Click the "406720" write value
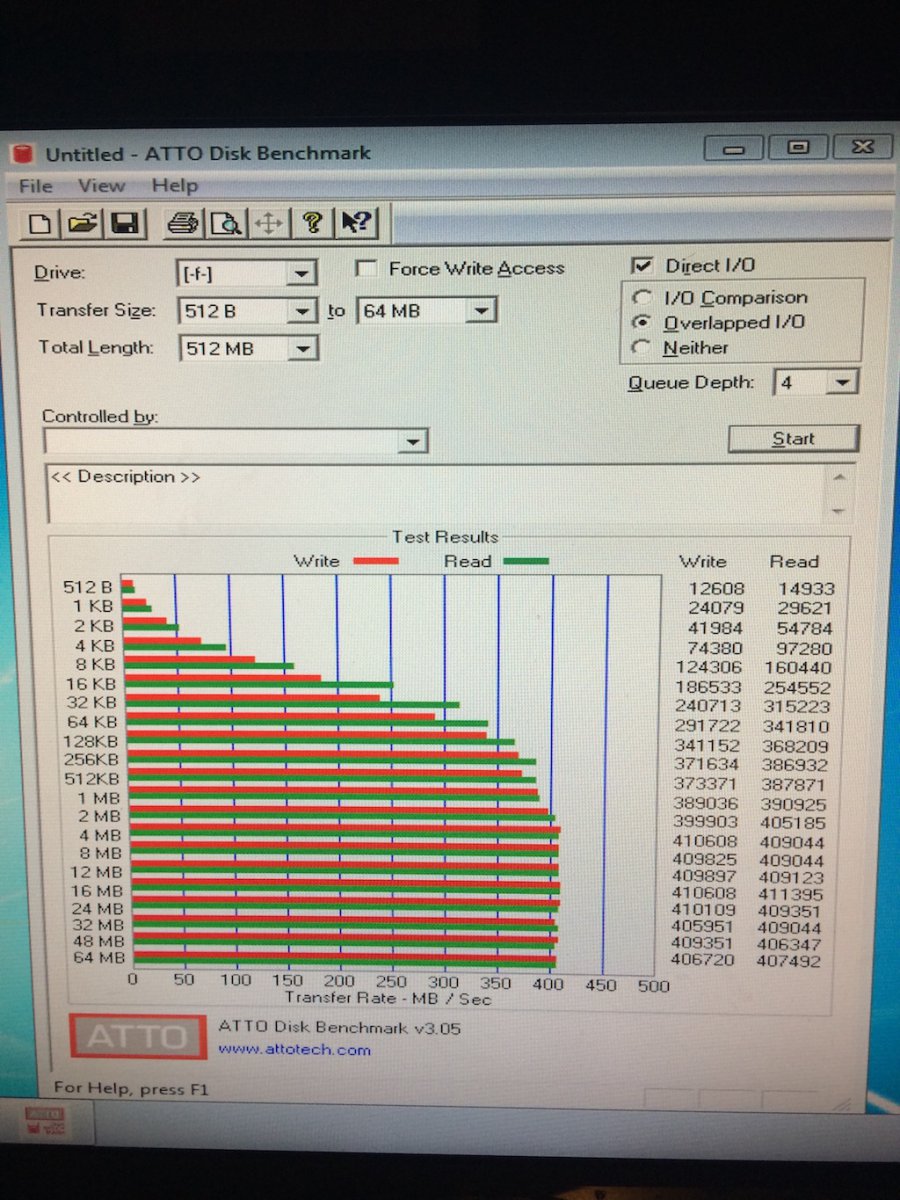The height and width of the screenshot is (1200, 900). [x=704, y=960]
